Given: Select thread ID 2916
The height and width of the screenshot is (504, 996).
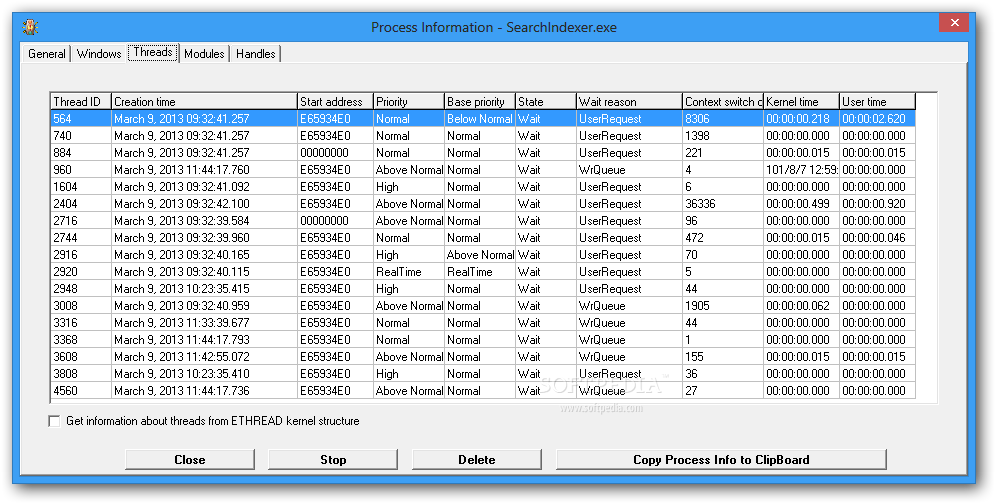Looking at the screenshot, I should (x=483, y=255).
